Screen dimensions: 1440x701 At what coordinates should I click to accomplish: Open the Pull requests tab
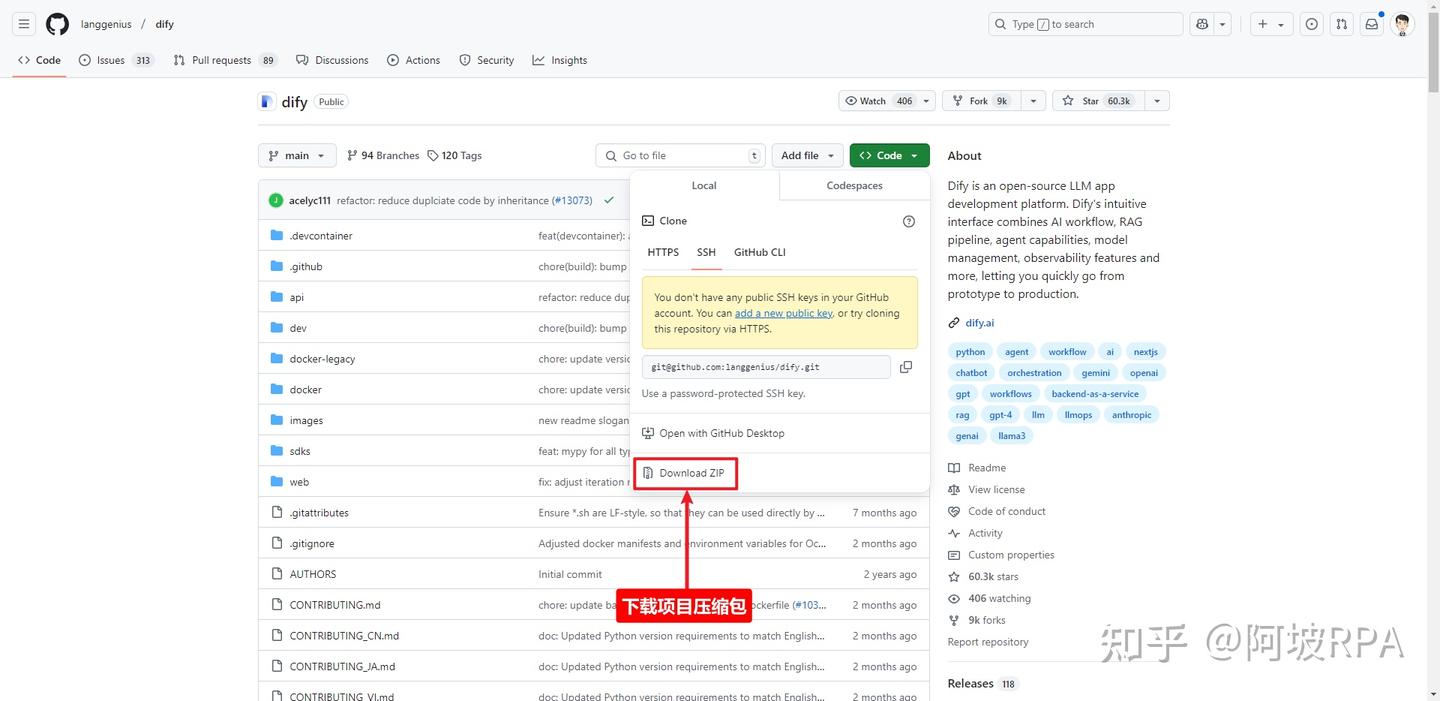pyautogui.click(x=225, y=60)
